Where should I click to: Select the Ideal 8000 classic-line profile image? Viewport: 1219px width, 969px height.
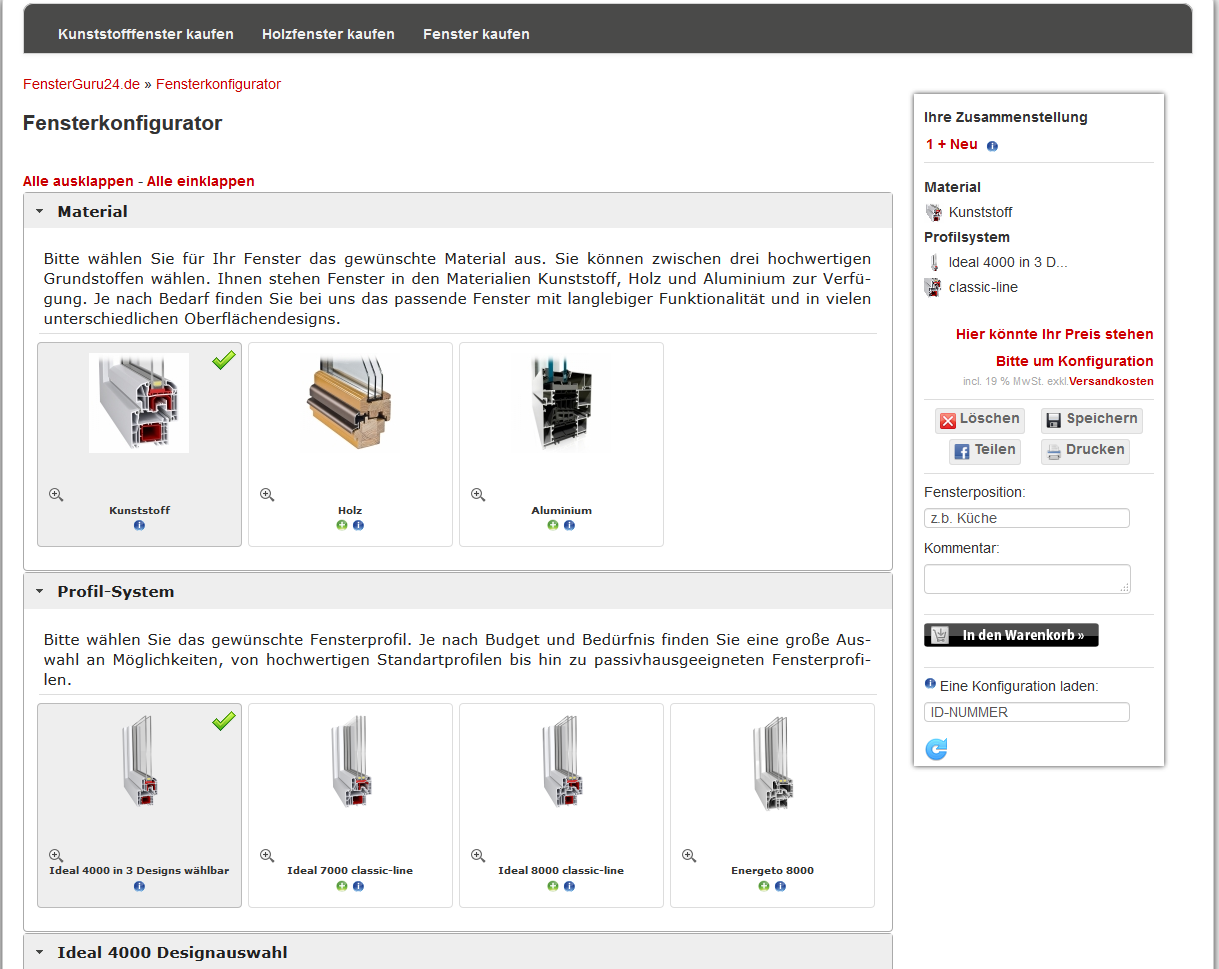(561, 763)
